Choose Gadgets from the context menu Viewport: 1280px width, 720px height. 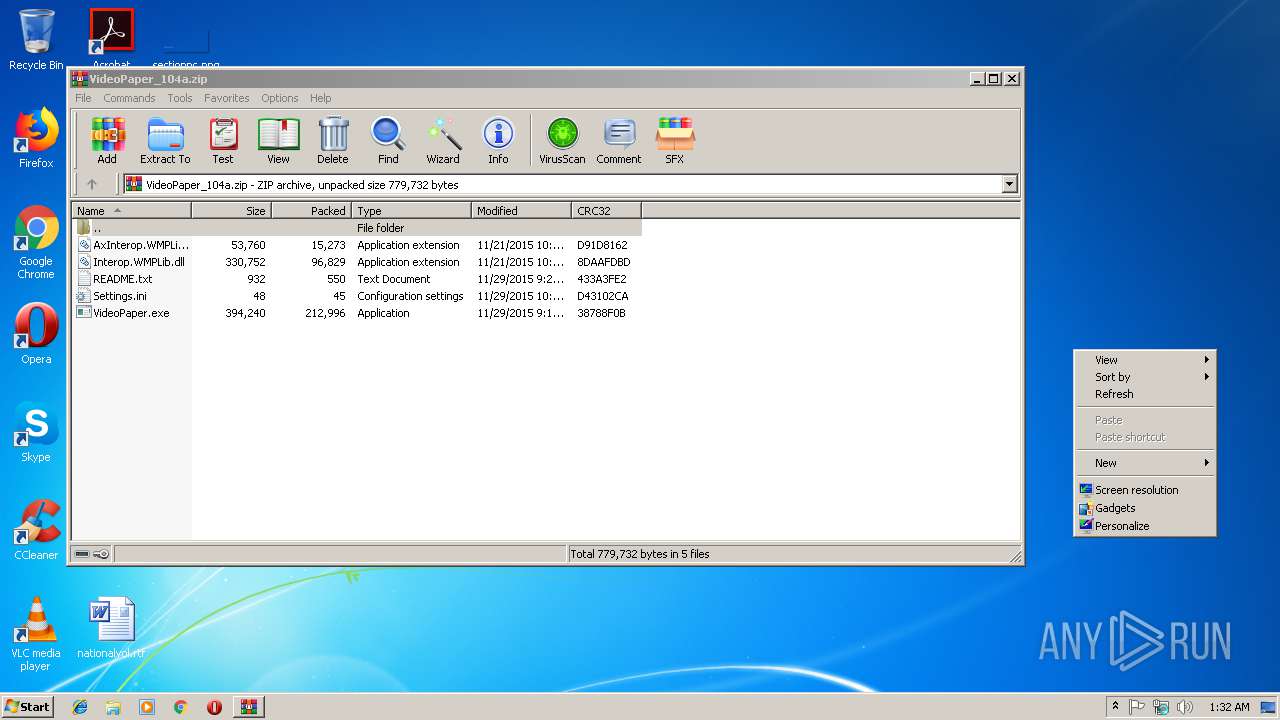tap(1145, 508)
